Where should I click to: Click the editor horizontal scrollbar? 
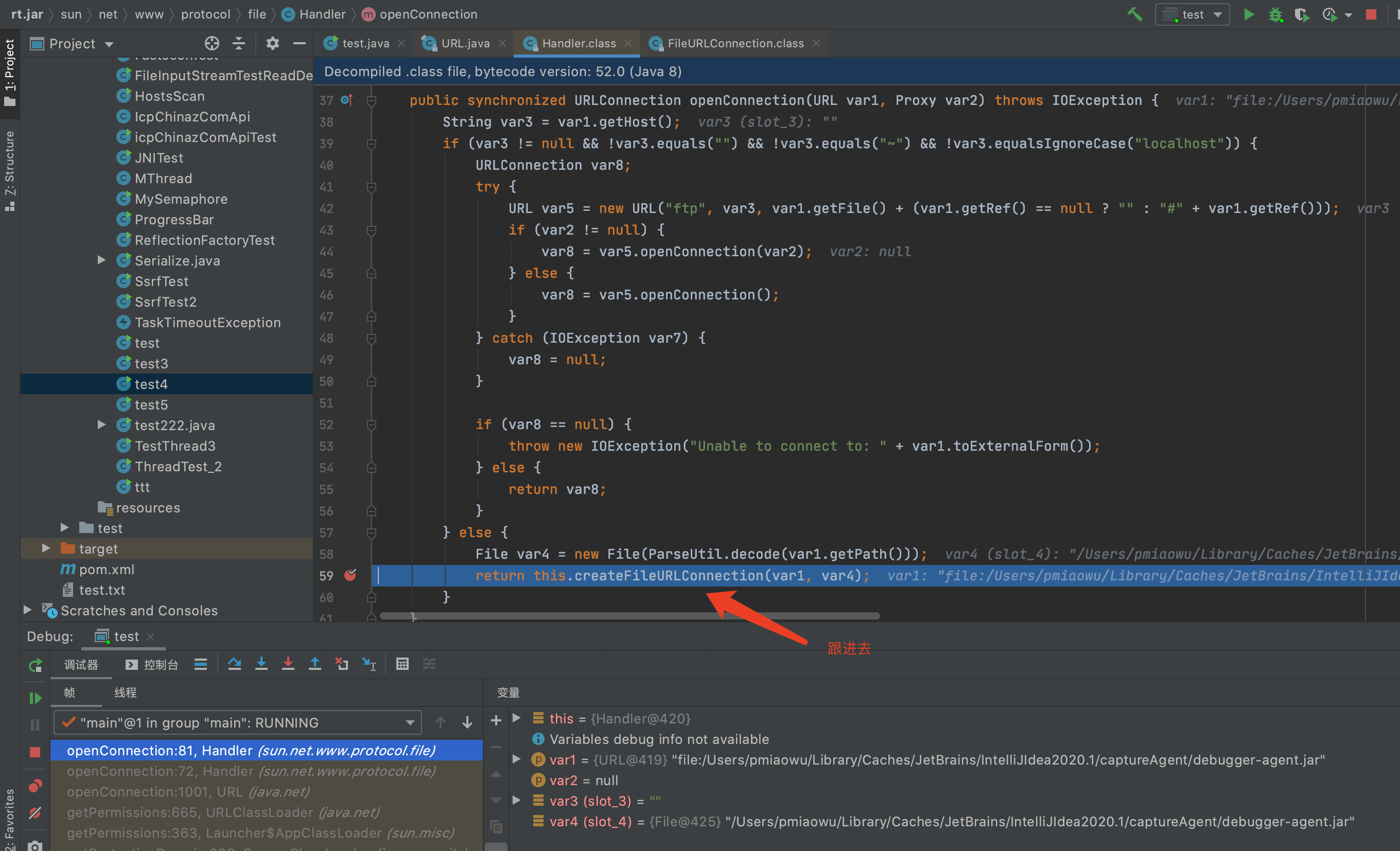629,616
